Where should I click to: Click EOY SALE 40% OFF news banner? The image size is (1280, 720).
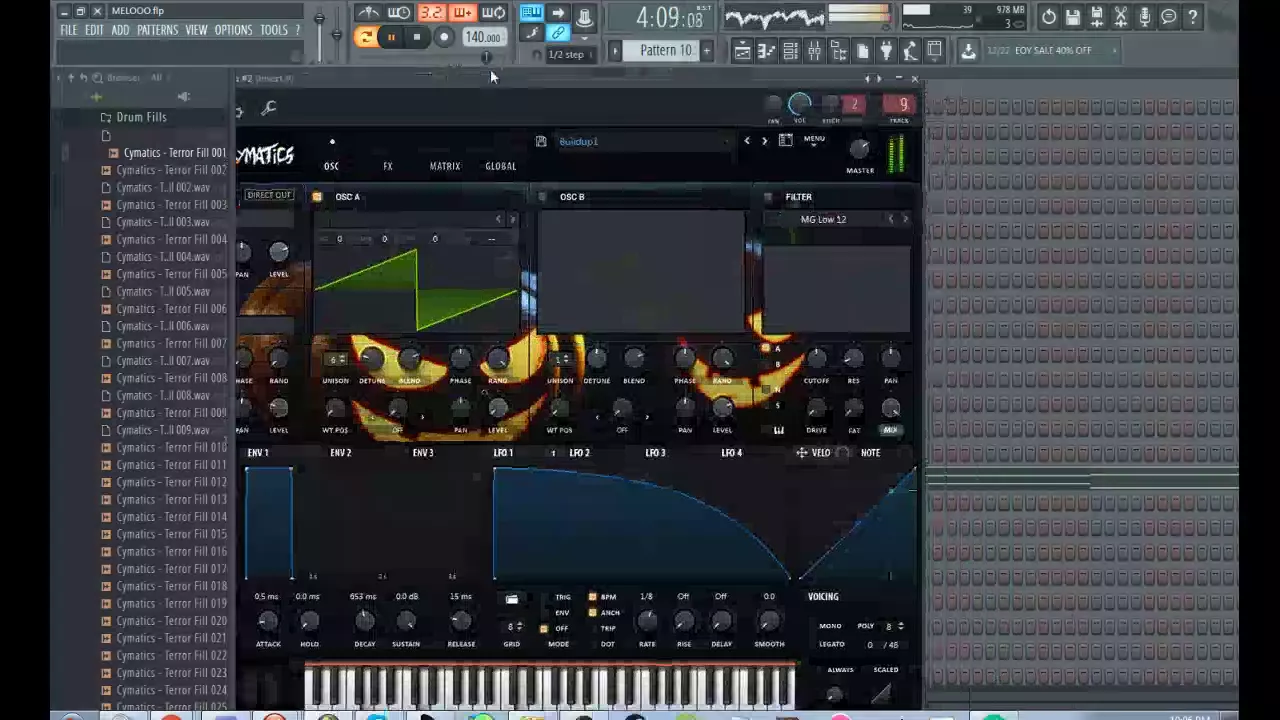[1051, 51]
